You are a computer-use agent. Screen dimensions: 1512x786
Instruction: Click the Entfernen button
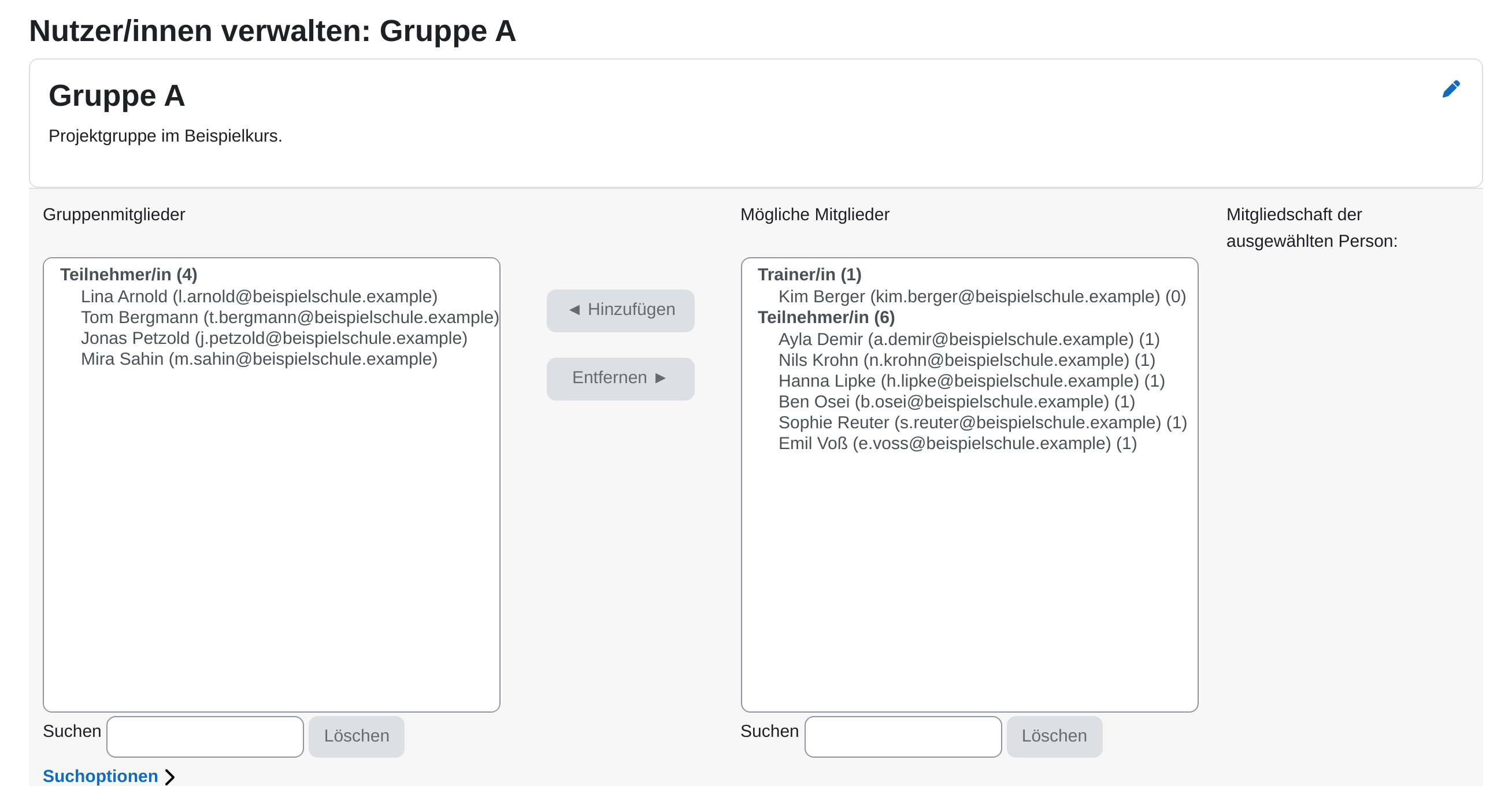tap(620, 379)
